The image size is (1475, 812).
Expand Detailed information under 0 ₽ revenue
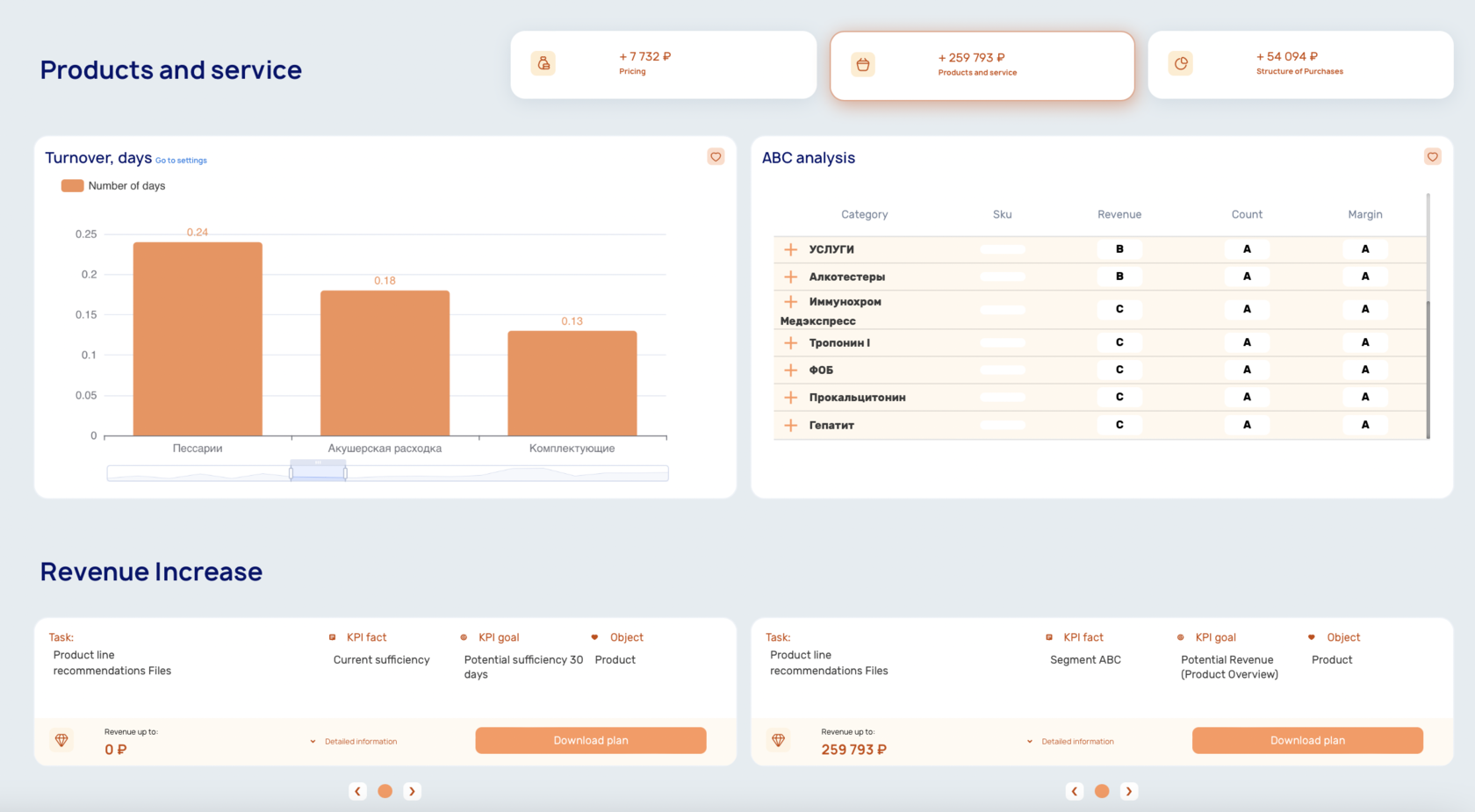(x=354, y=742)
